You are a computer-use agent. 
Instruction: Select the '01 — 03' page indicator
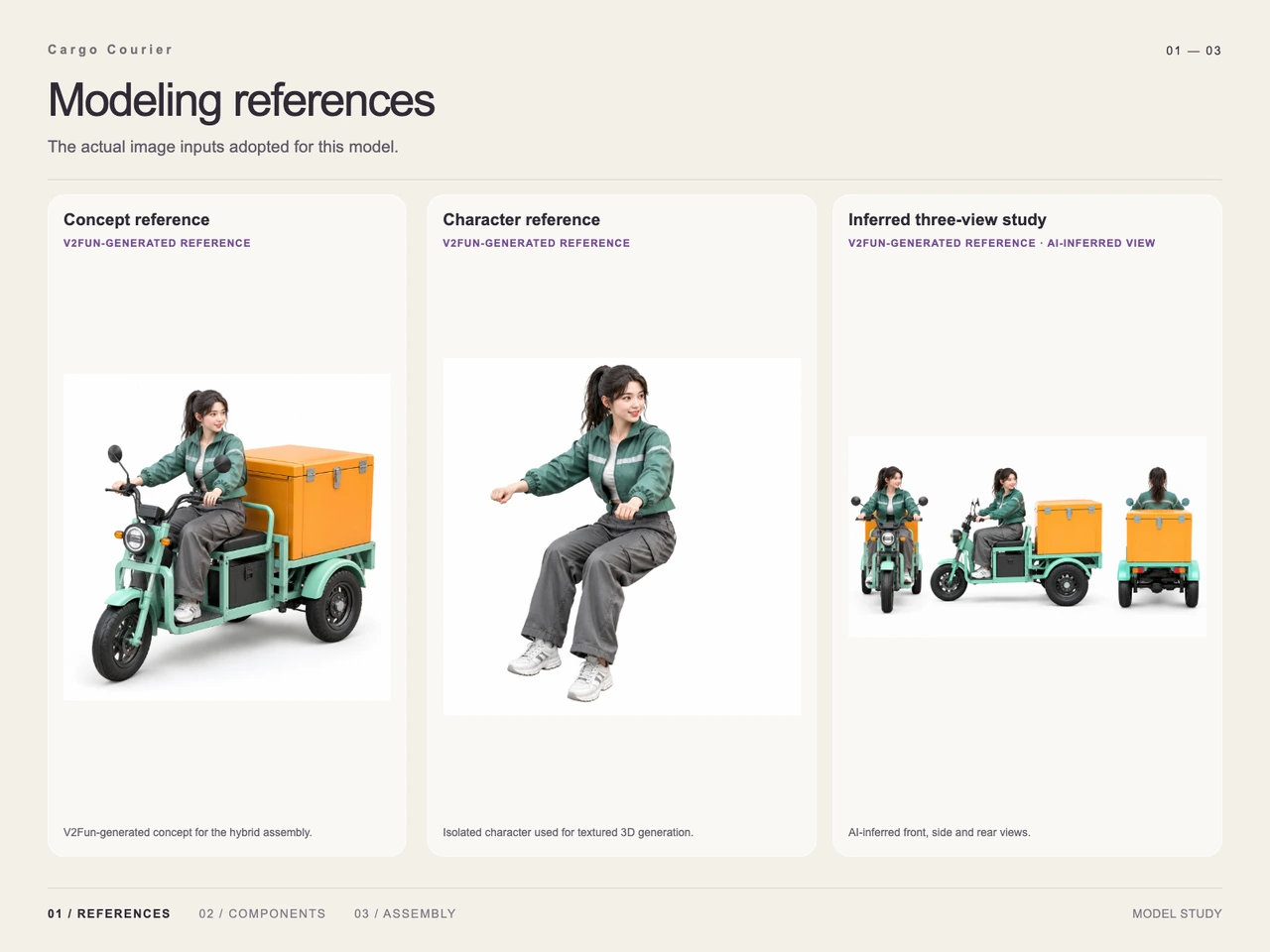click(x=1194, y=51)
